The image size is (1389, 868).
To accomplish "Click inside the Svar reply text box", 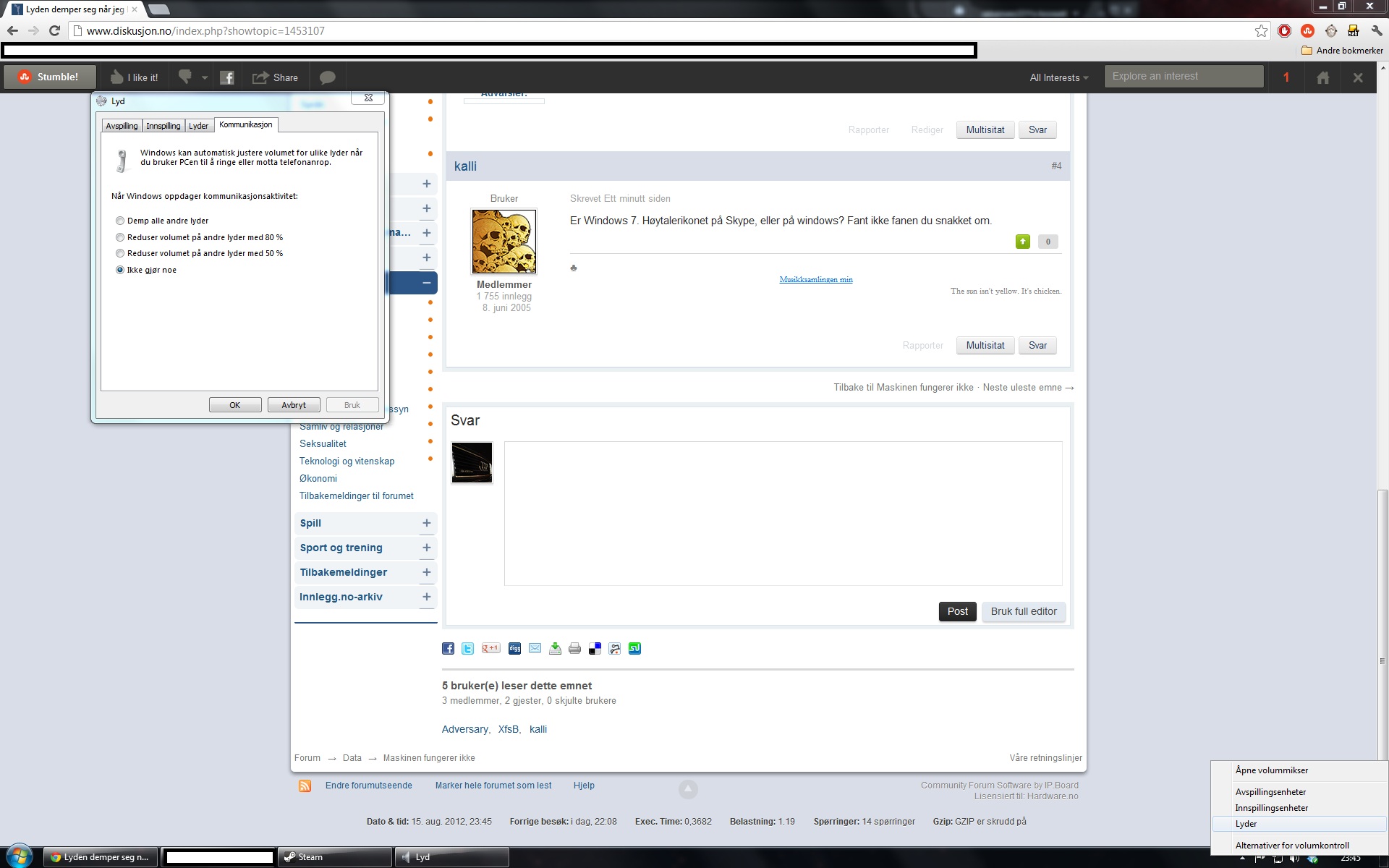I will coord(783,514).
